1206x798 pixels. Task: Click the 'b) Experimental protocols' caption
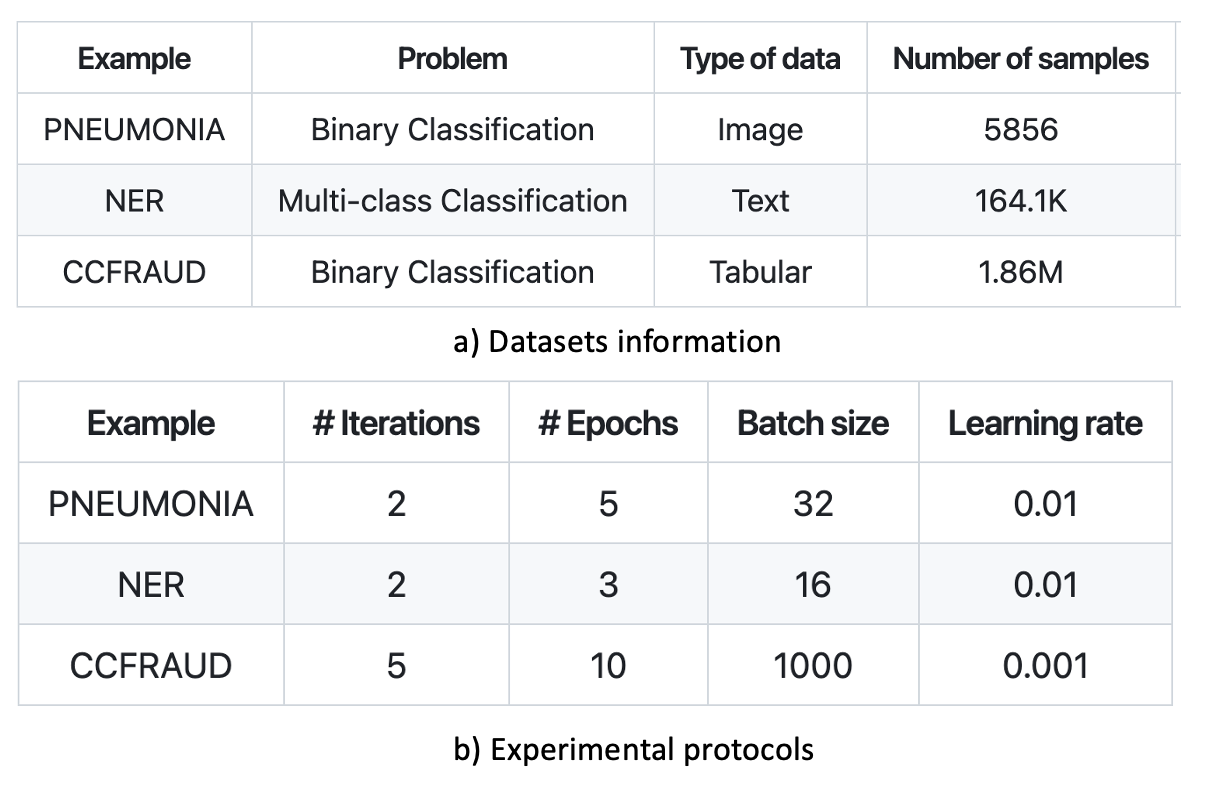634,749
